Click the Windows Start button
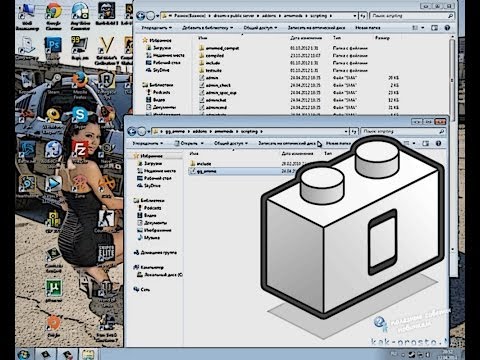The image size is (480, 360). [24, 354]
